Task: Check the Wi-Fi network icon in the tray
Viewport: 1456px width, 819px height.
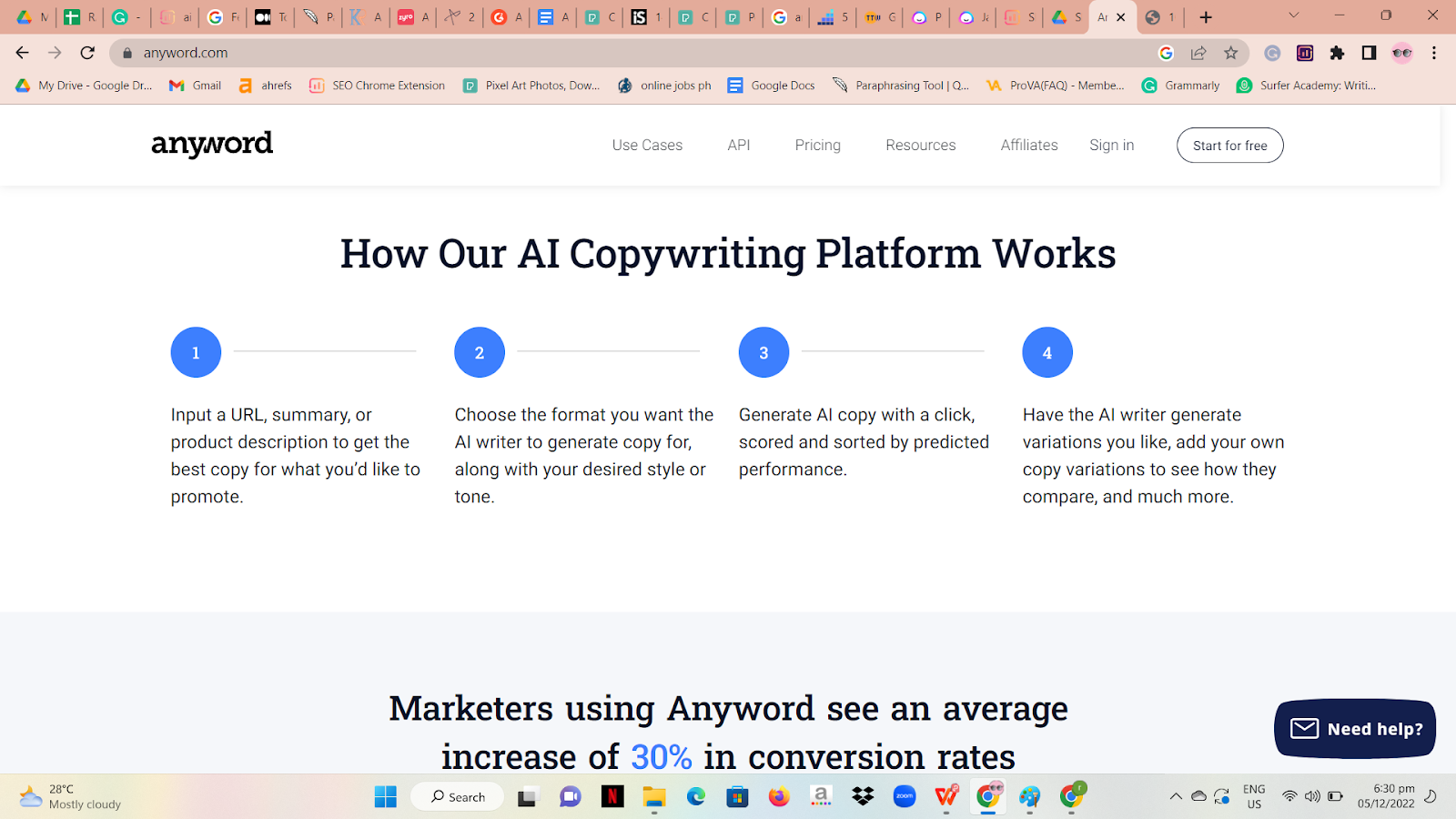Action: [x=1289, y=796]
